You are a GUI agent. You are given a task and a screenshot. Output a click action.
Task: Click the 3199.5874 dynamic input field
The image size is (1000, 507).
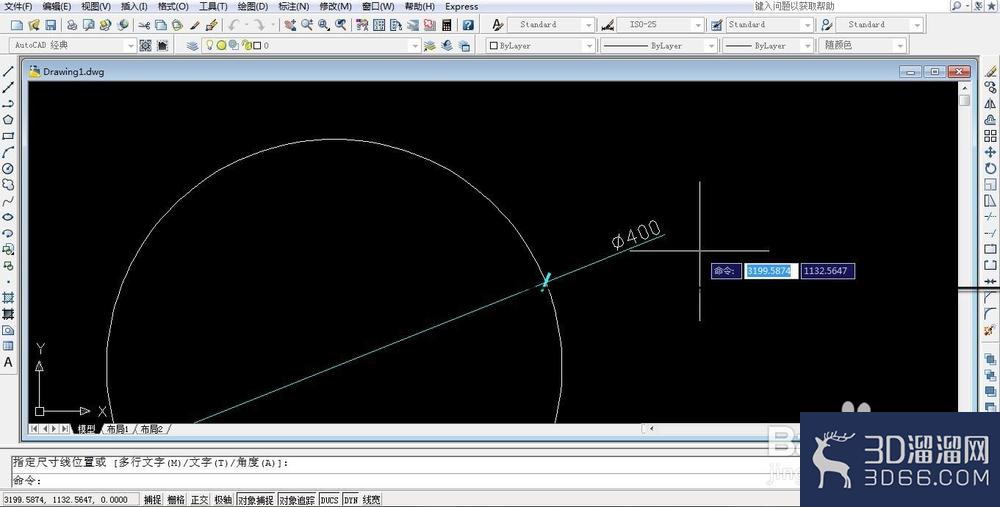coord(770,271)
